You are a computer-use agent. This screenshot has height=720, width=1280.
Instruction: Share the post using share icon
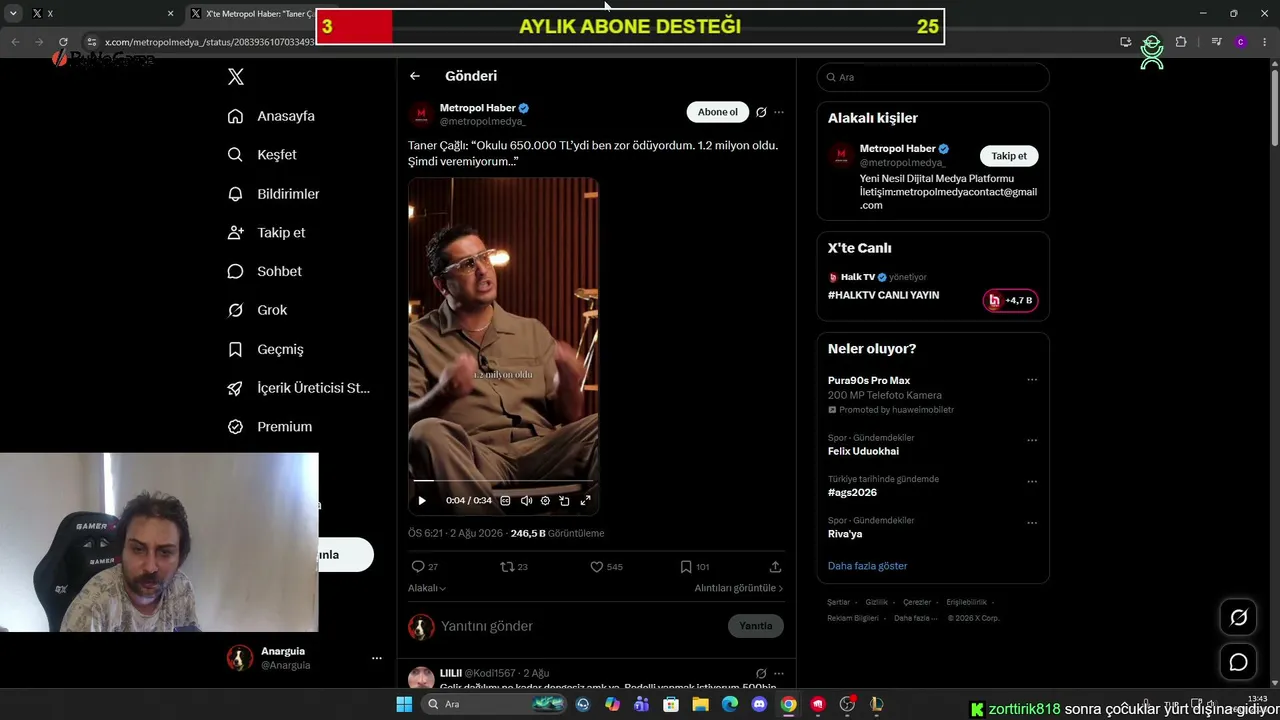point(775,566)
